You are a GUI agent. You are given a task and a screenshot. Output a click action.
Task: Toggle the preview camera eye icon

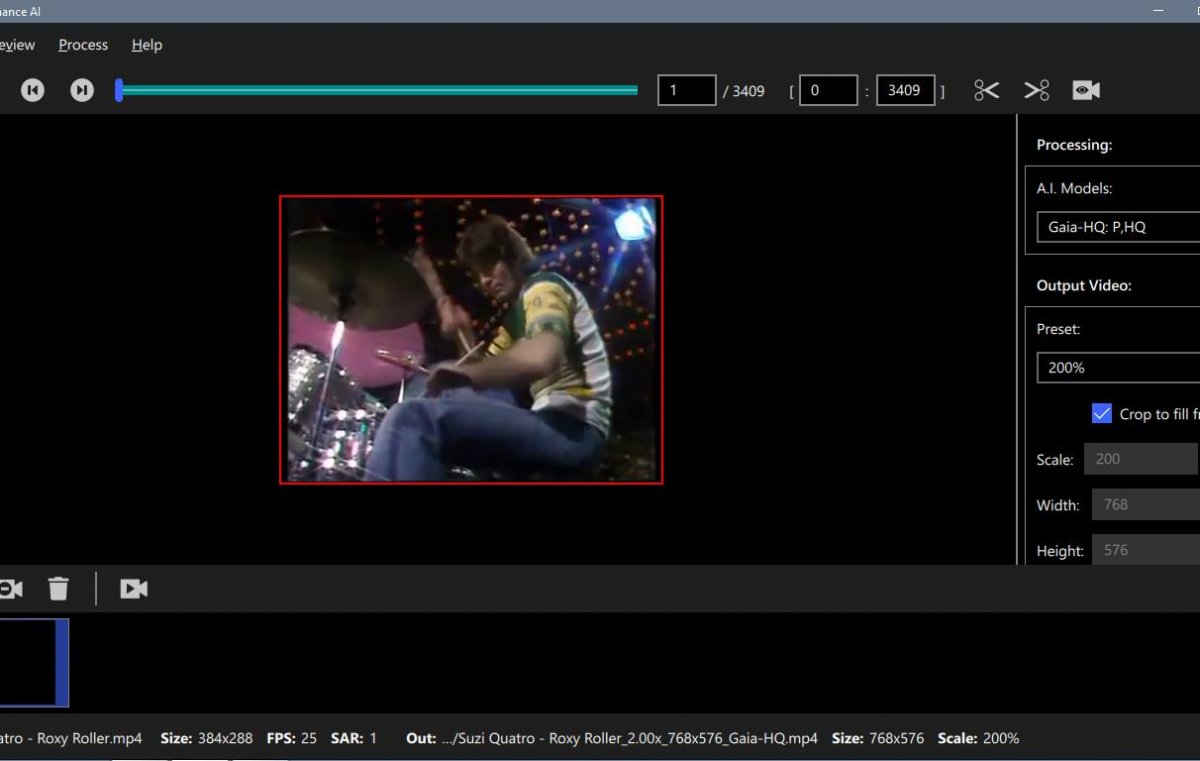1086,90
